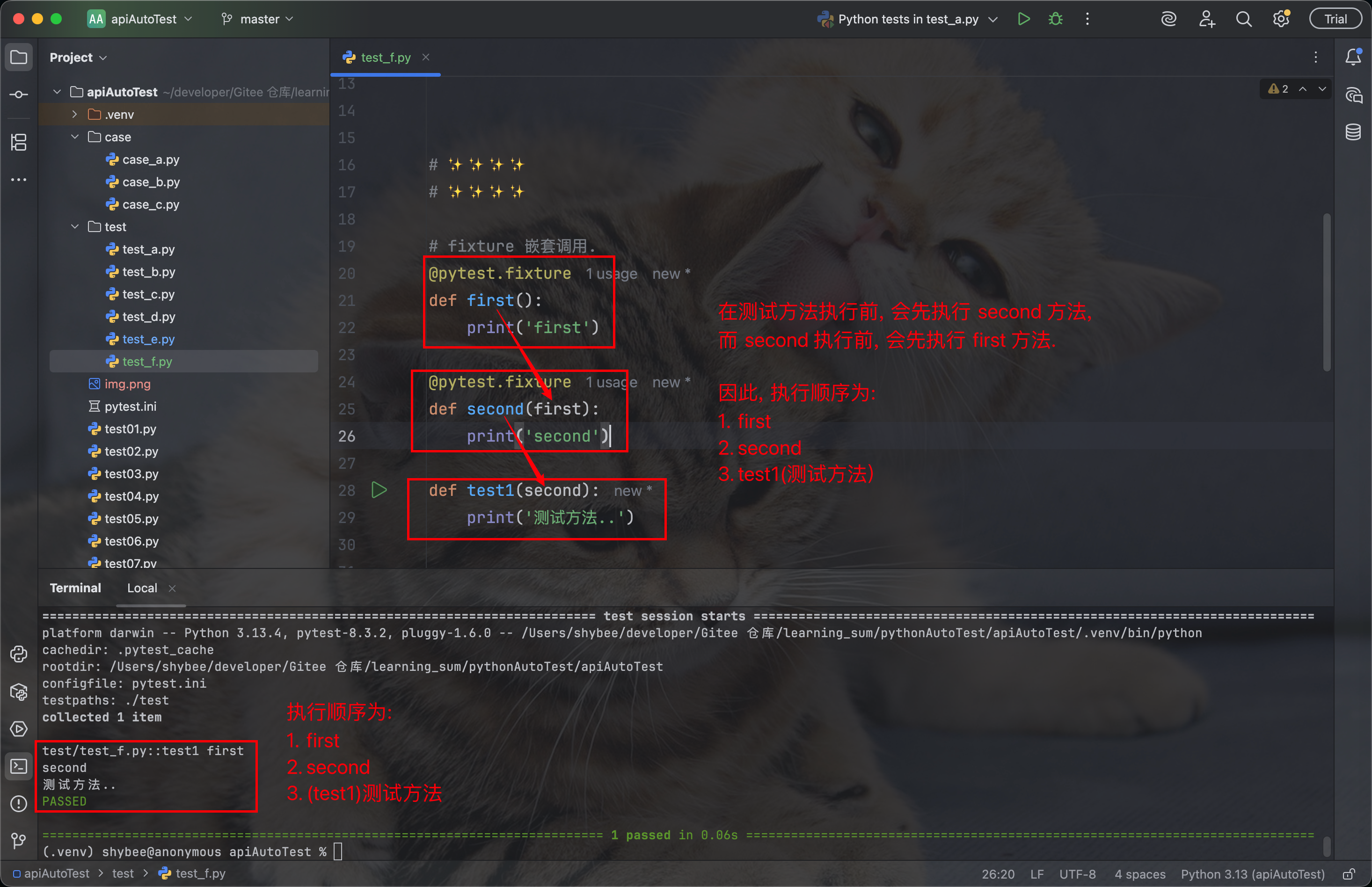Open the Notifications bell panel

[x=1353, y=57]
